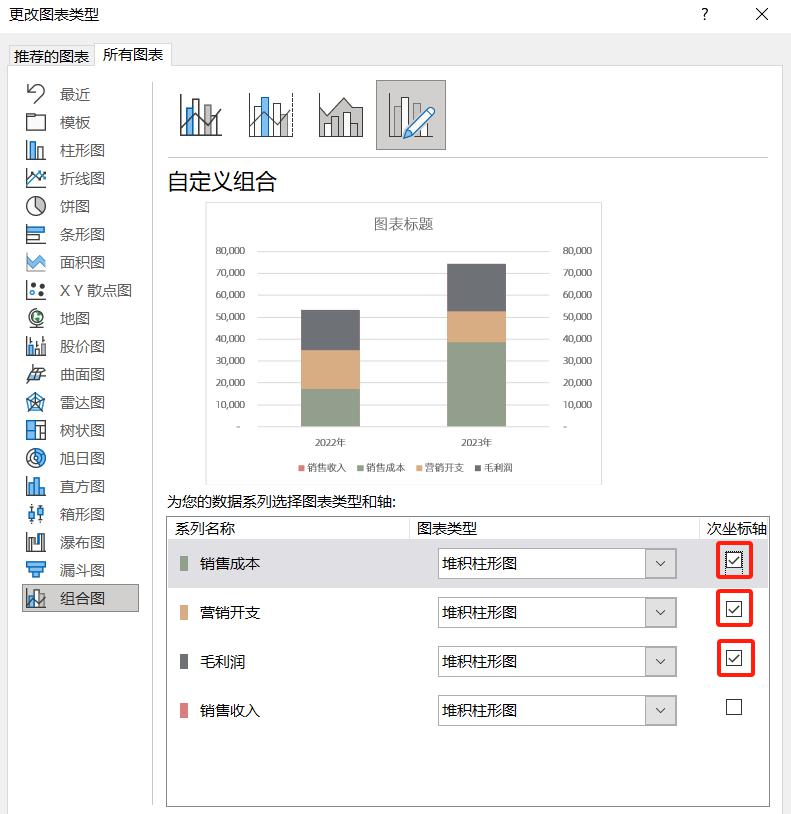Image resolution: width=791 pixels, height=814 pixels.
Task: Select the 漏斗图 funnel chart icon
Action: coord(36,571)
